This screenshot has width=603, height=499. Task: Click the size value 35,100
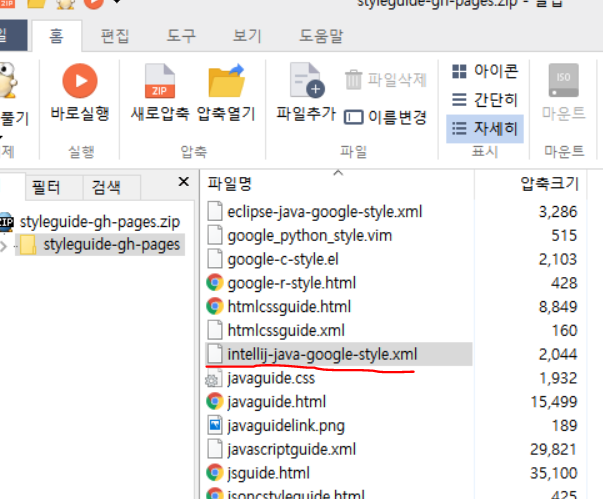point(553,473)
